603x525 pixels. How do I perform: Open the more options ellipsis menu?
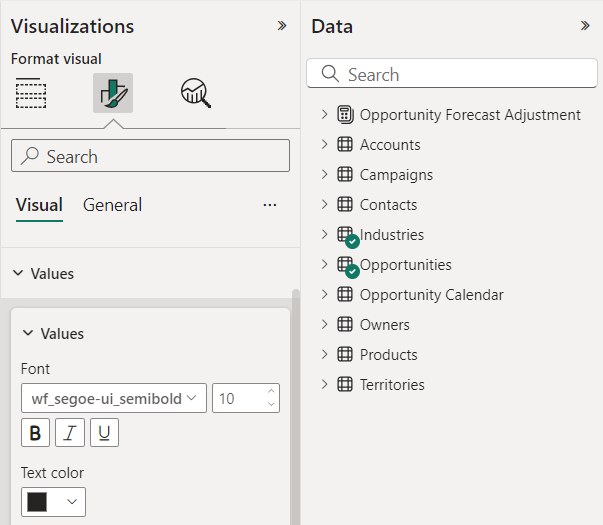(x=269, y=205)
